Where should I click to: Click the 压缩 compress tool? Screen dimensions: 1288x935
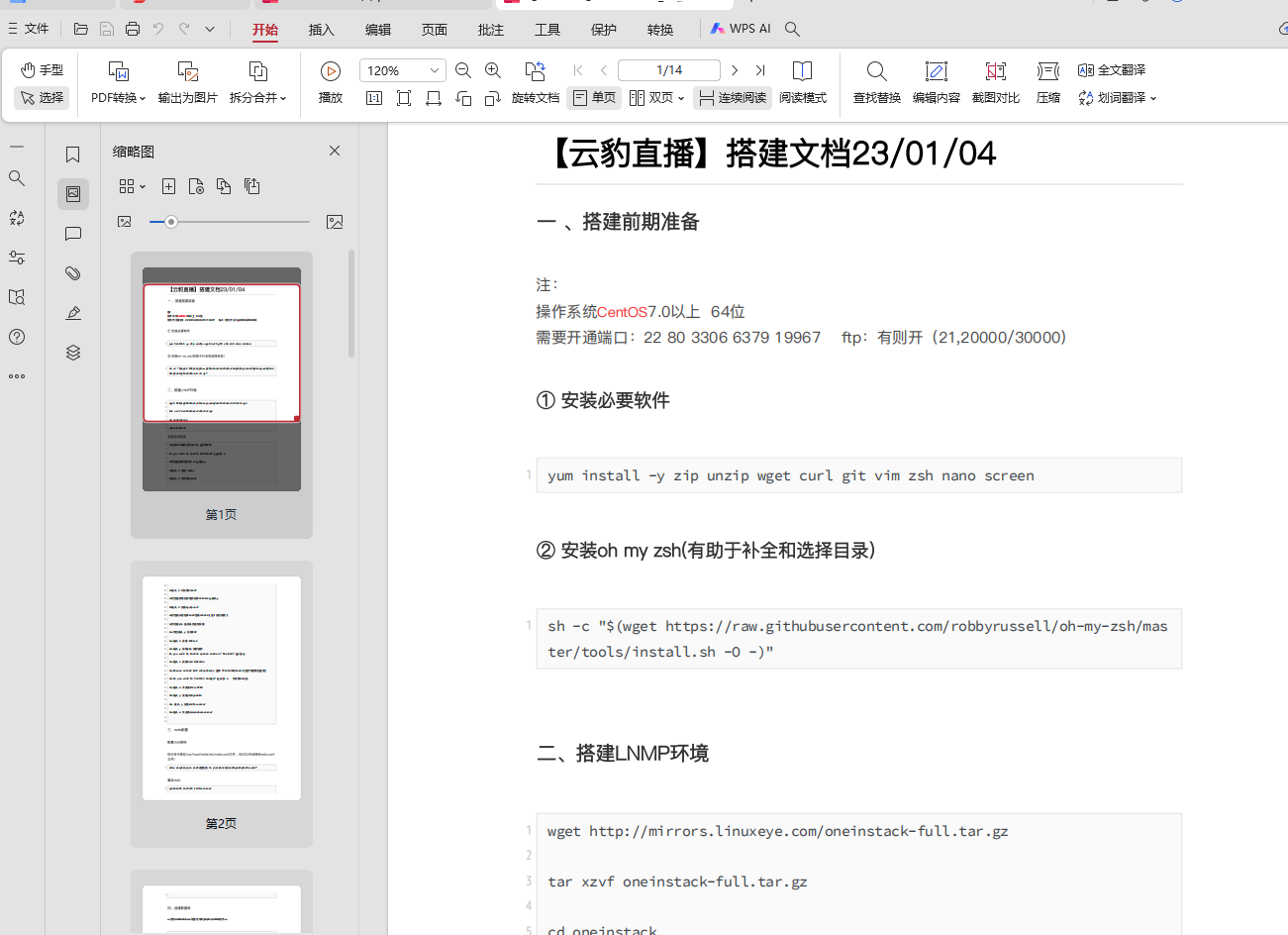point(1048,82)
